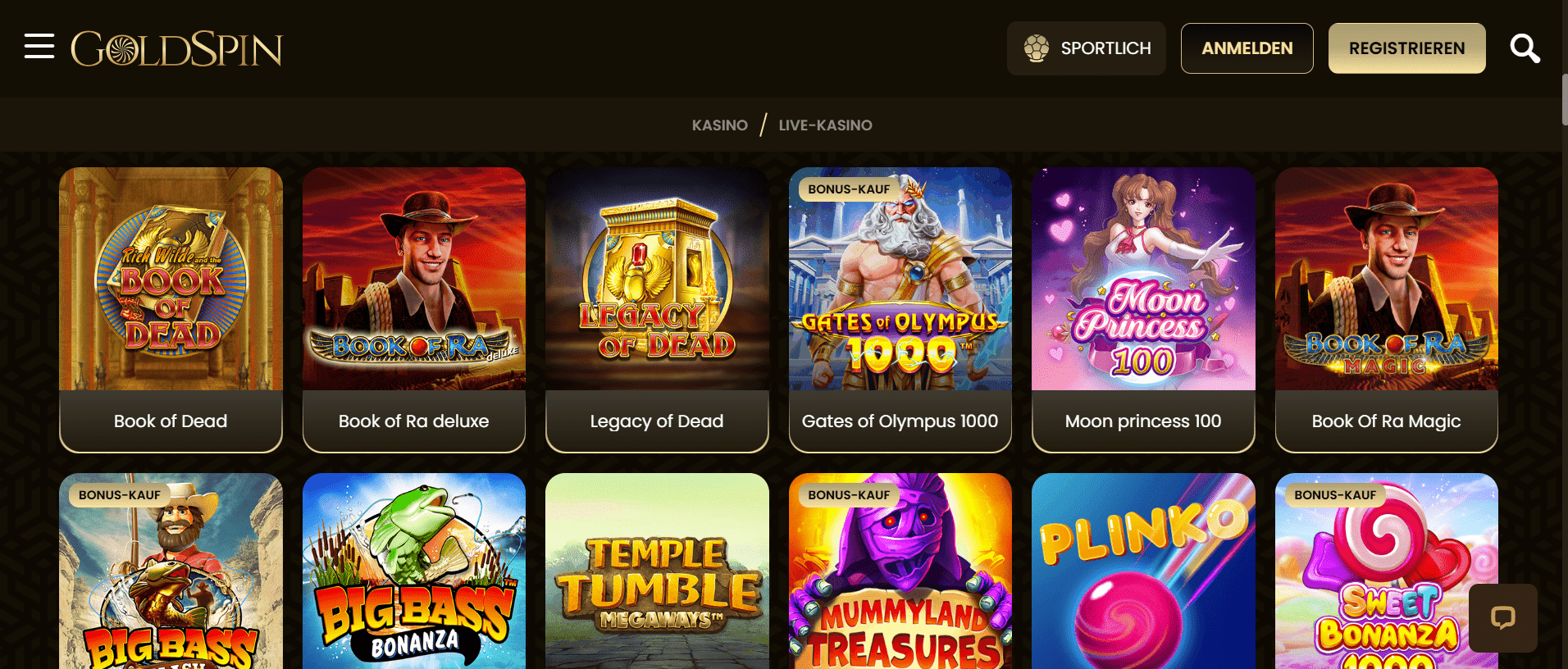Click the GoldSpin logo
Screen dimensions: 1568x669
(x=176, y=48)
